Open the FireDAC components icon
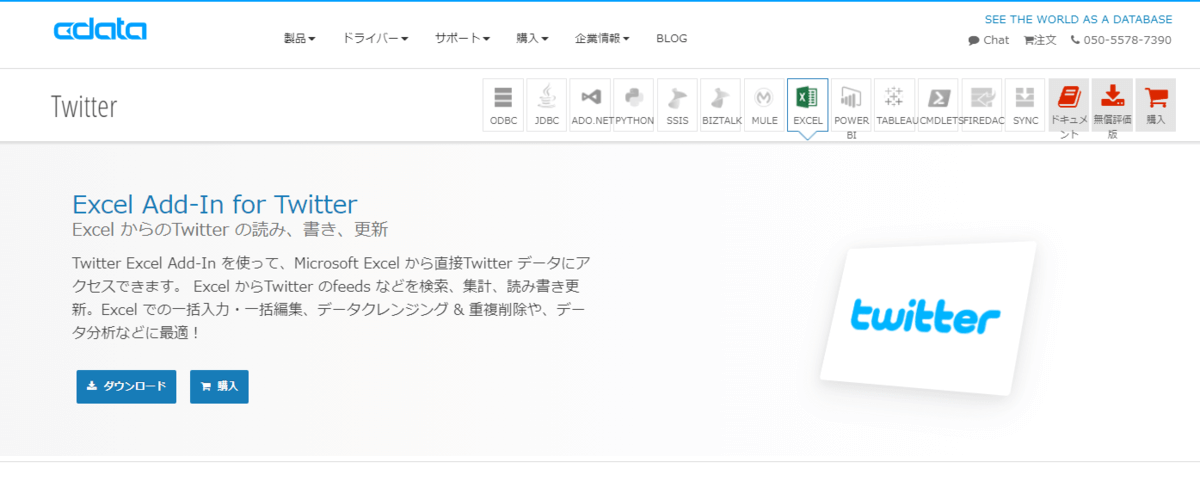1200x500 pixels. click(981, 105)
